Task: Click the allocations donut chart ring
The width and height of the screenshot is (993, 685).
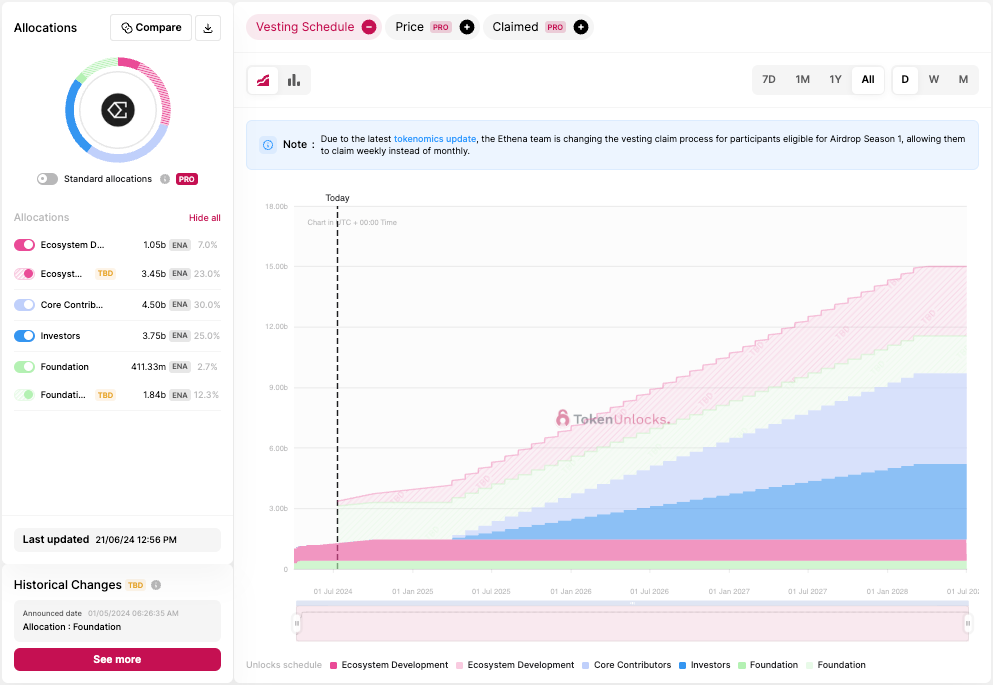Action: [x=118, y=110]
